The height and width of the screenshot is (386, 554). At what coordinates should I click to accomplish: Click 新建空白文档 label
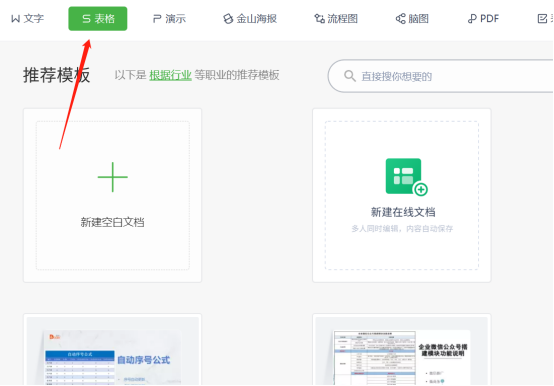(x=112, y=222)
